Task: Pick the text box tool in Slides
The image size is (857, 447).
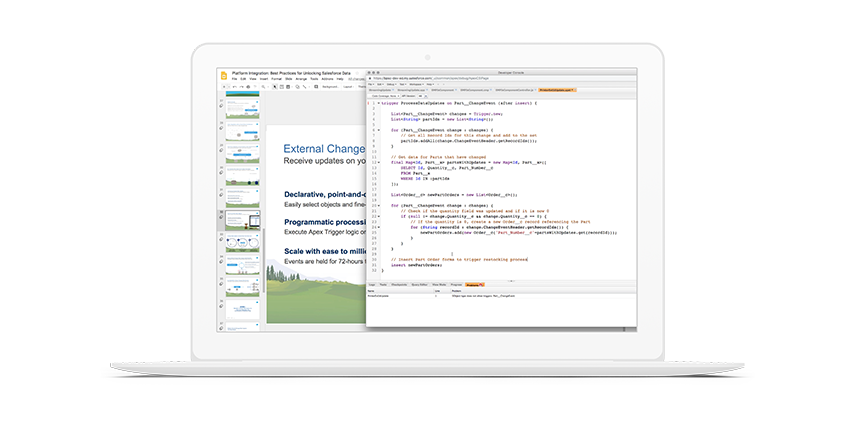Action: tap(281, 87)
